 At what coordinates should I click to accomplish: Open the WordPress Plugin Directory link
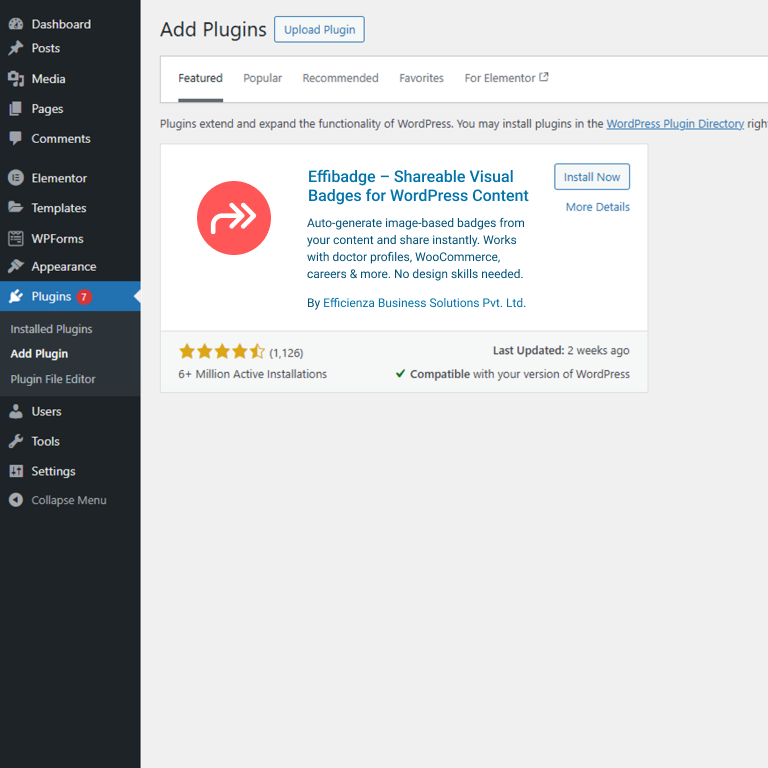tap(675, 124)
